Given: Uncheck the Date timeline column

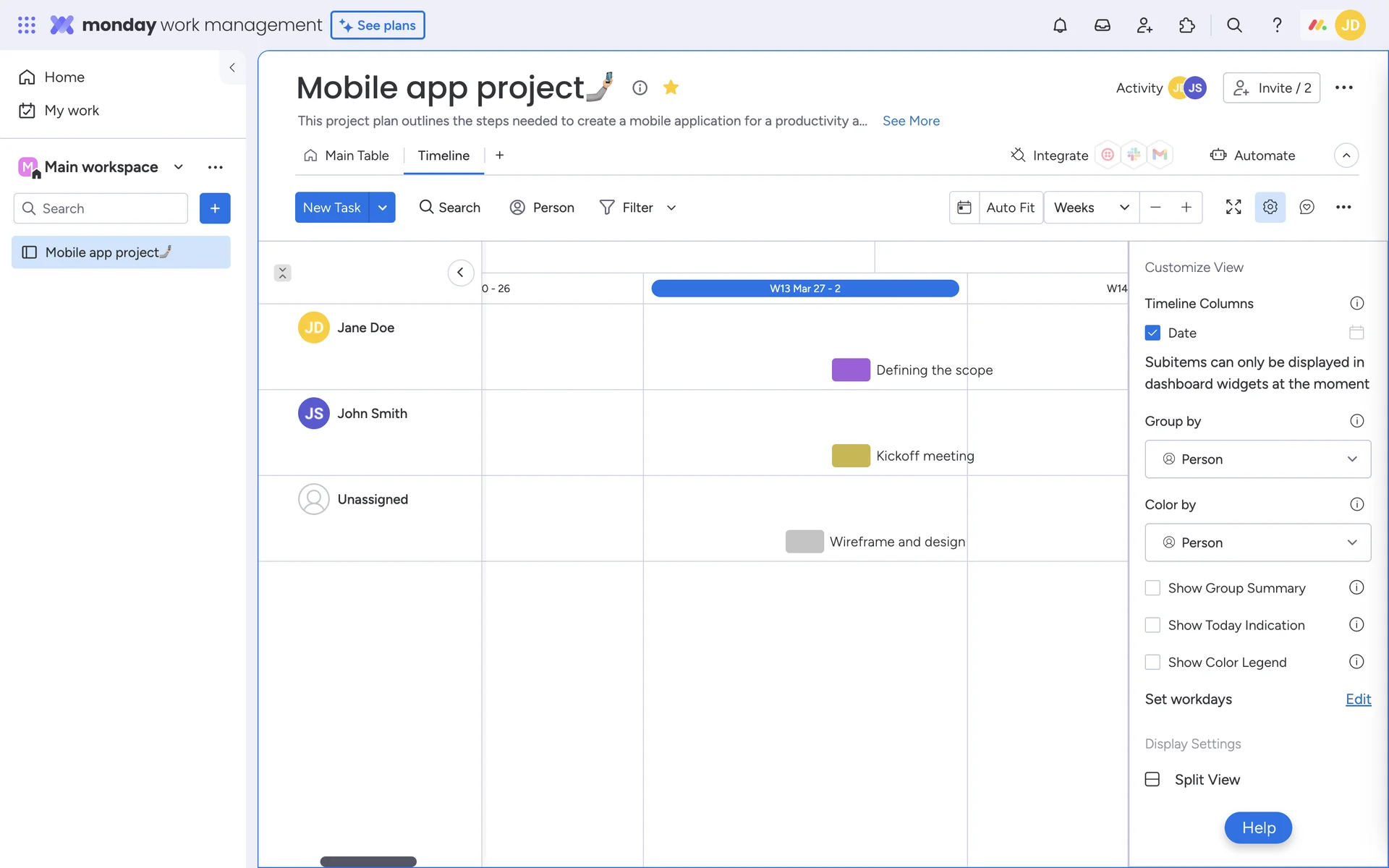Looking at the screenshot, I should (x=1152, y=333).
